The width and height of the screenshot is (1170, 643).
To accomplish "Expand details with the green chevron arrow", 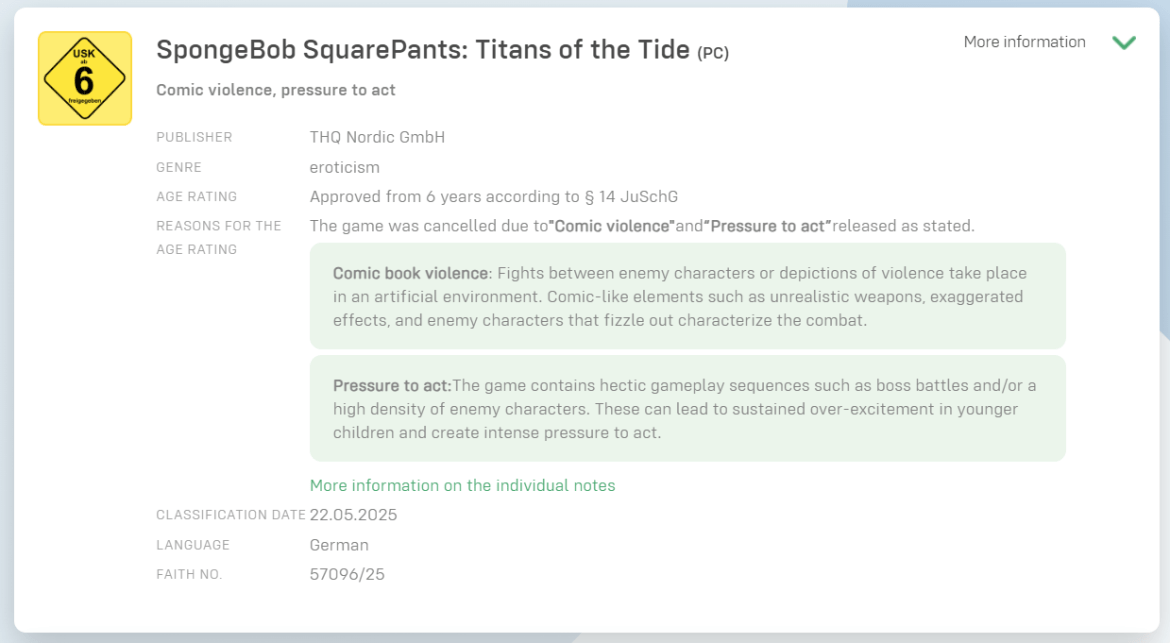I will [1124, 42].
